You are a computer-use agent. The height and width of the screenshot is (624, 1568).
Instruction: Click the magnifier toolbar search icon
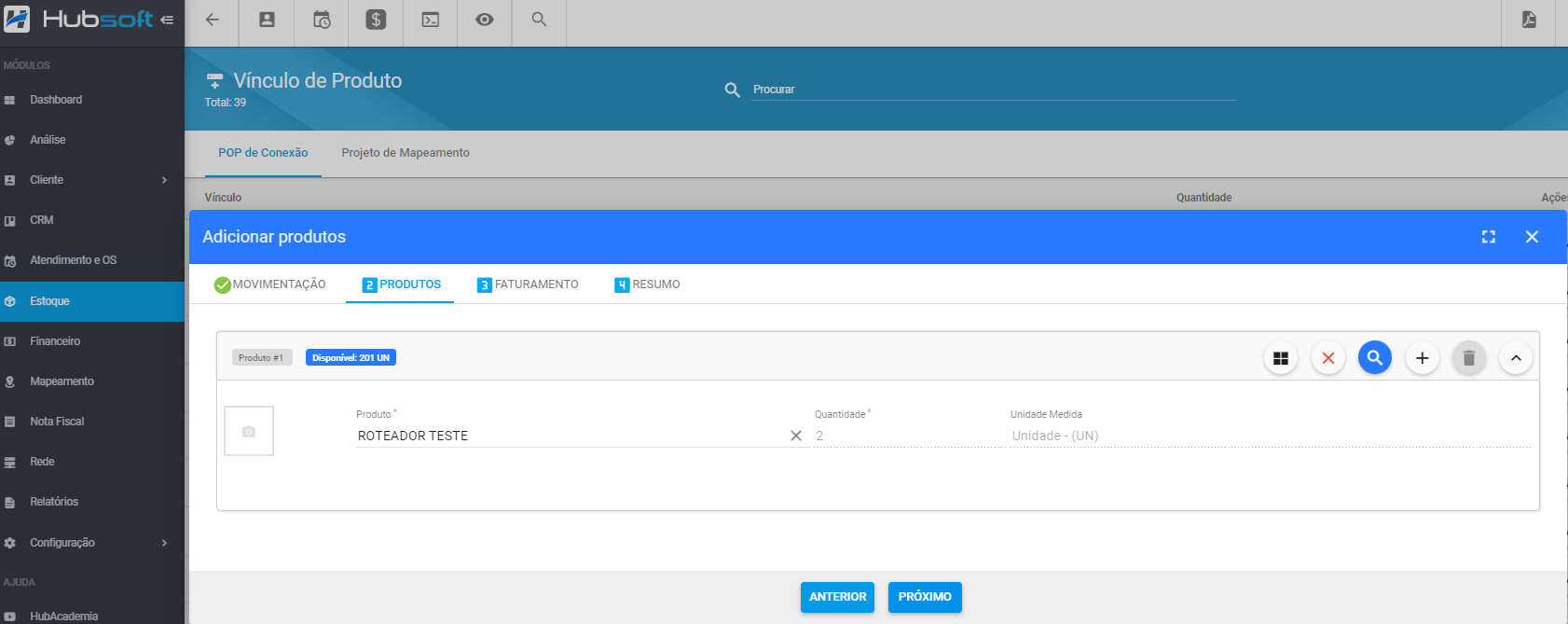pyautogui.click(x=539, y=20)
